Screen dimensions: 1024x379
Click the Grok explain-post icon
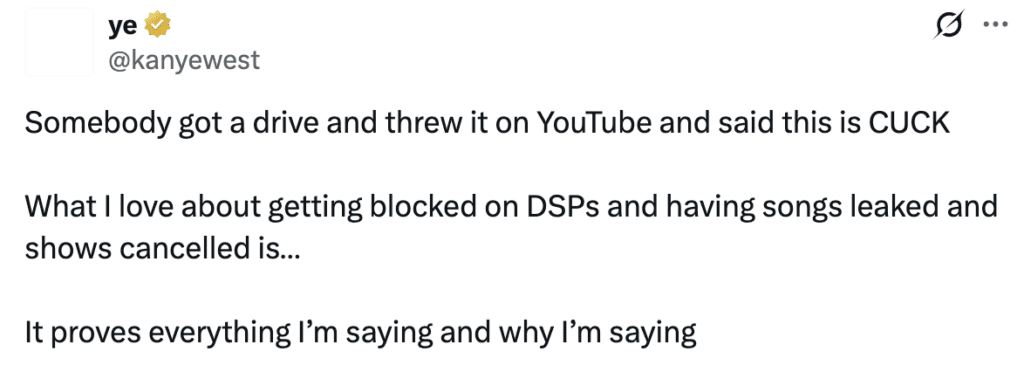coord(947,26)
